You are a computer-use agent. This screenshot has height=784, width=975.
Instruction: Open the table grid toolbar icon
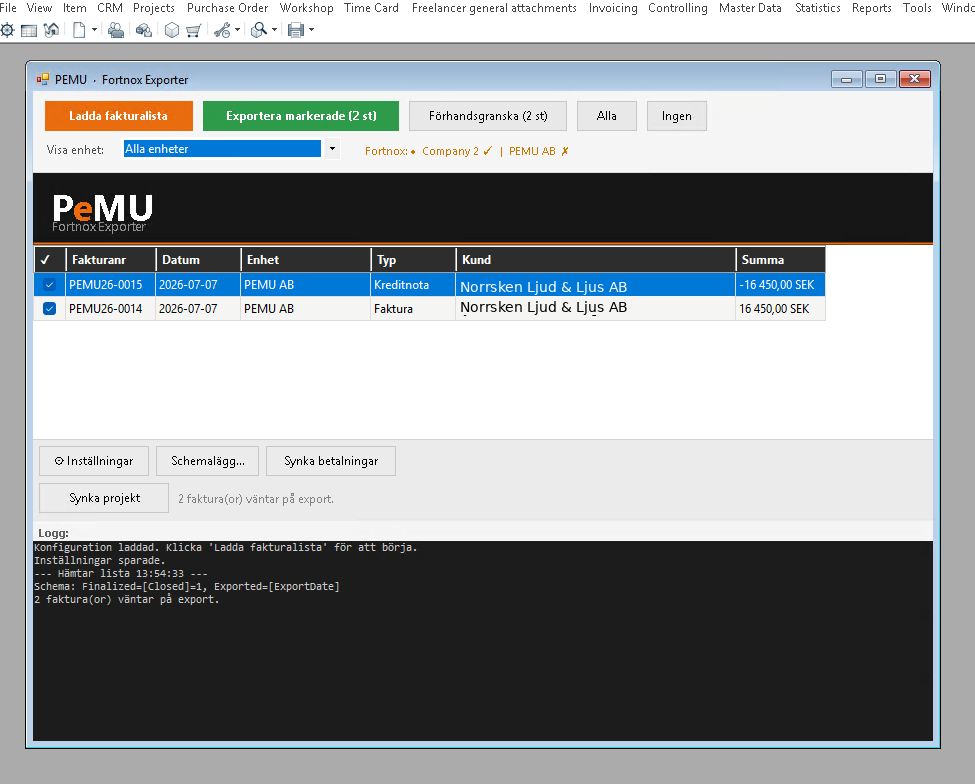click(x=29, y=30)
